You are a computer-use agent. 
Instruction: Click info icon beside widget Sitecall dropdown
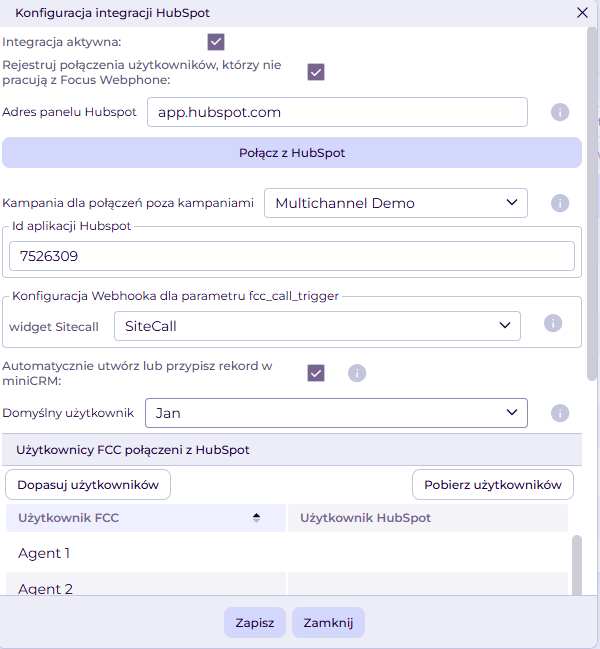click(553, 323)
